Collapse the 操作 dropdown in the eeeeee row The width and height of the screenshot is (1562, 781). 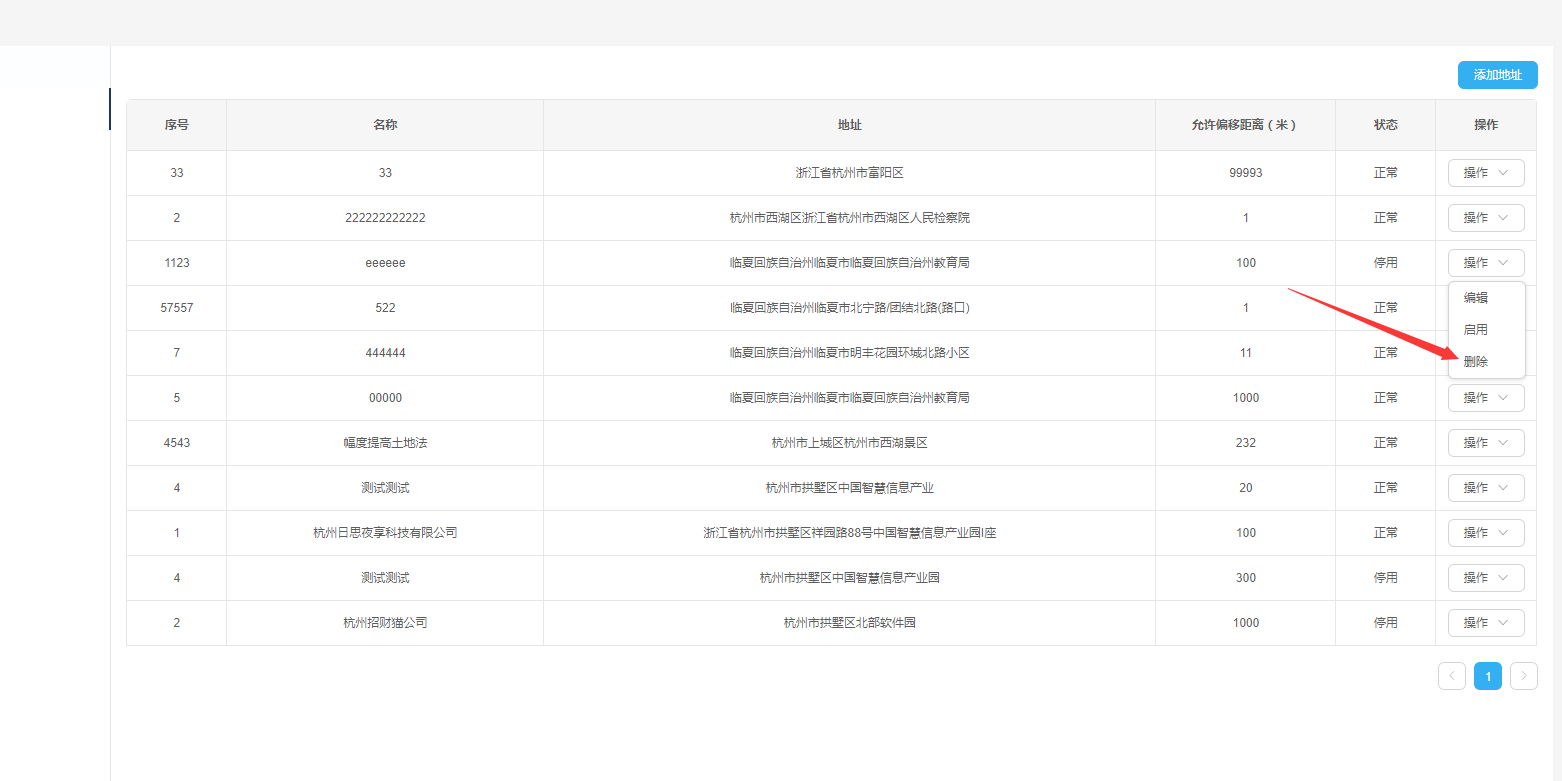[x=1485, y=263]
